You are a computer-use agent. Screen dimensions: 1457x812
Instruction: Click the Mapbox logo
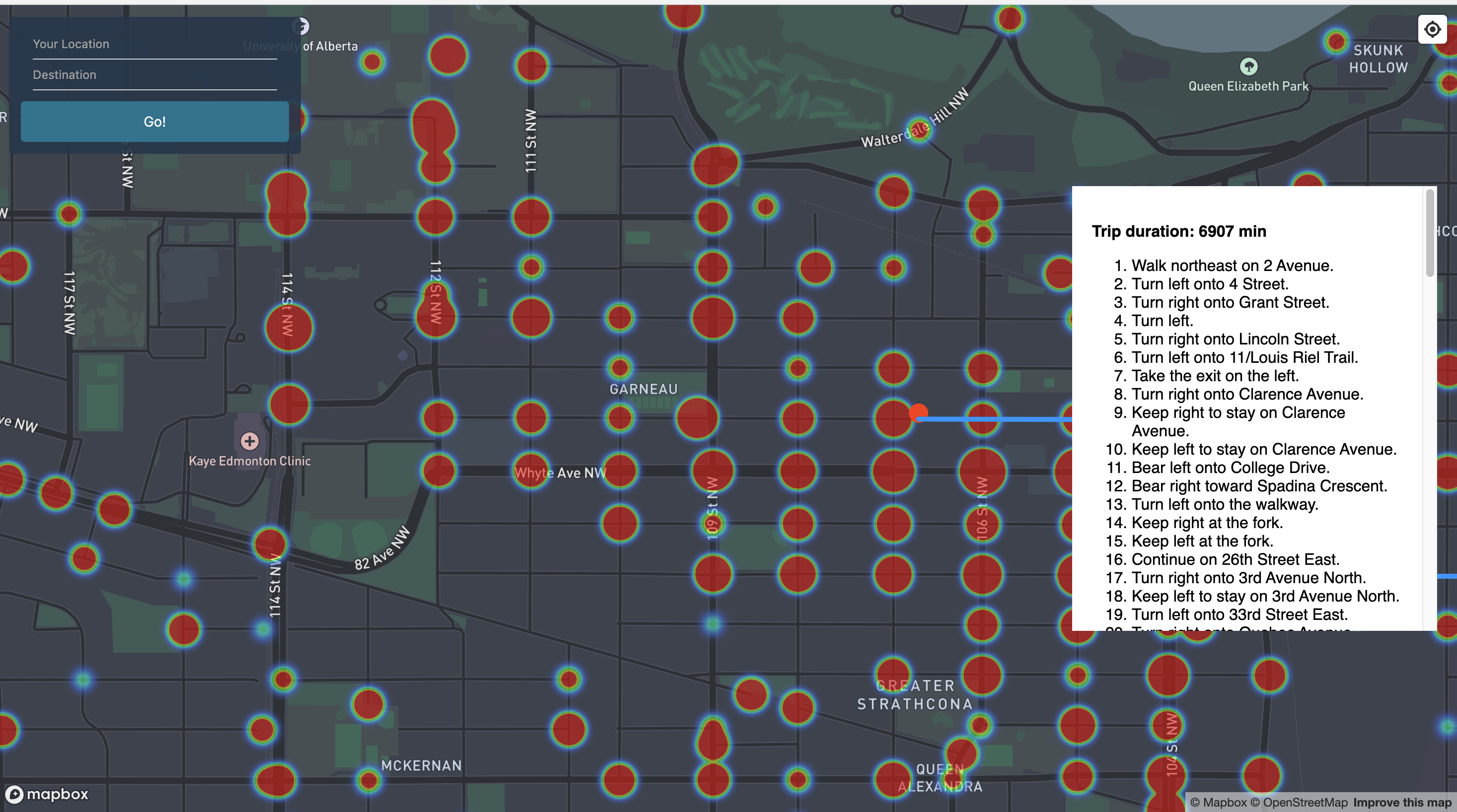pyautogui.click(x=47, y=794)
